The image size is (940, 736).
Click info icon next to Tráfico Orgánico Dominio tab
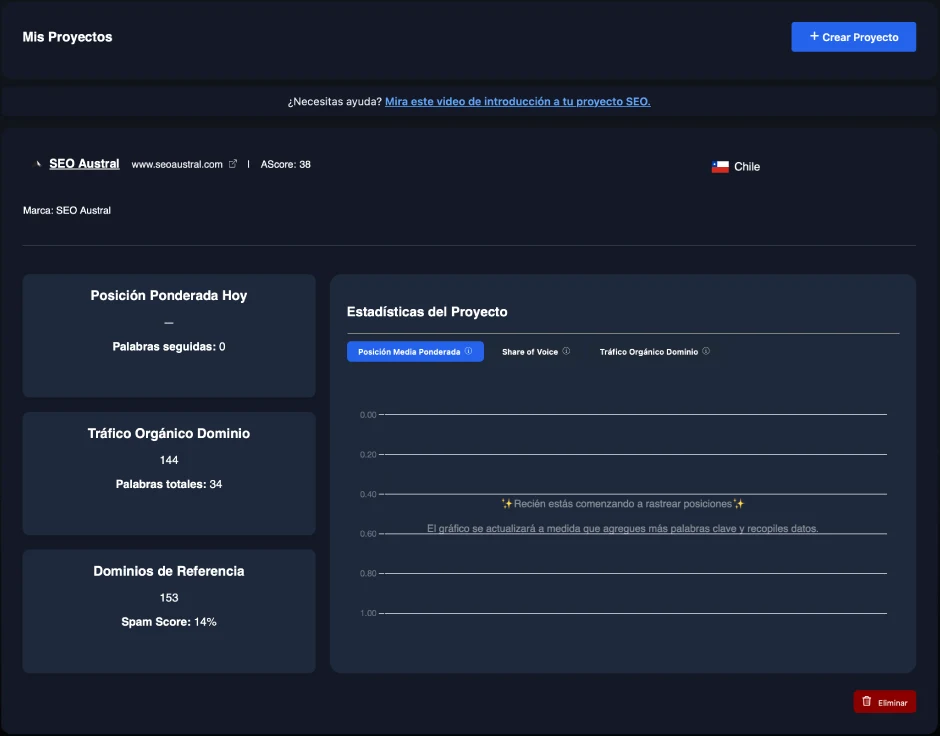point(706,351)
